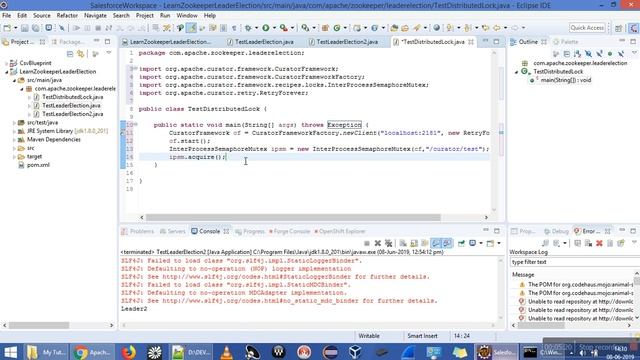640x360 pixels.
Task: Click Export Log icon in Error Log
Action: pos(545,243)
